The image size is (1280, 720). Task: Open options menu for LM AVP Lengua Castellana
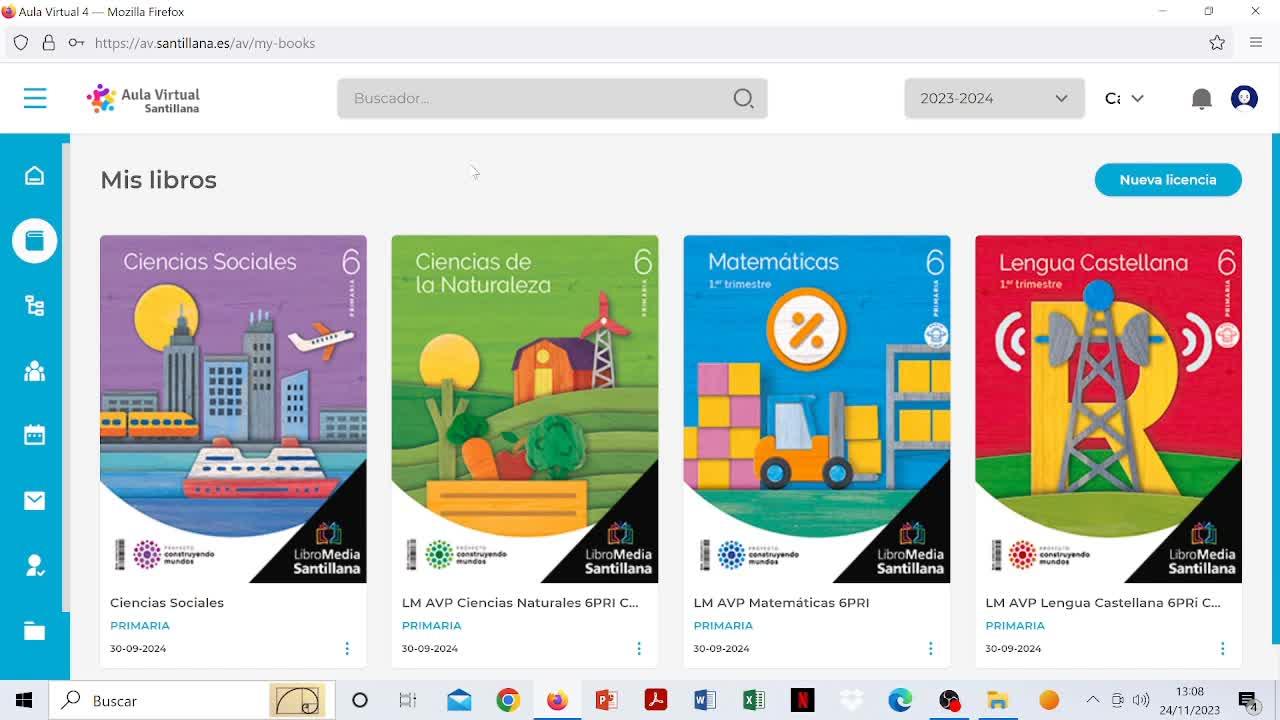pyautogui.click(x=1222, y=649)
